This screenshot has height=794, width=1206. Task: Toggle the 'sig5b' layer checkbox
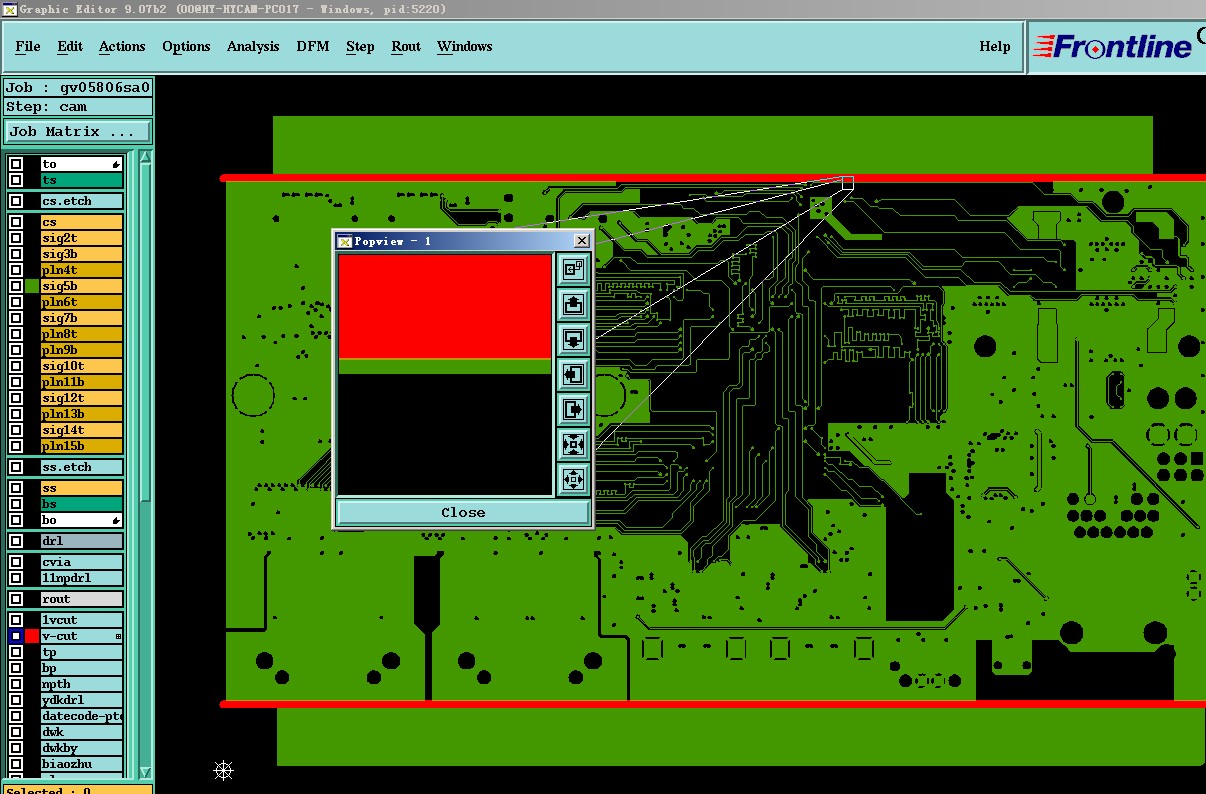click(x=16, y=286)
